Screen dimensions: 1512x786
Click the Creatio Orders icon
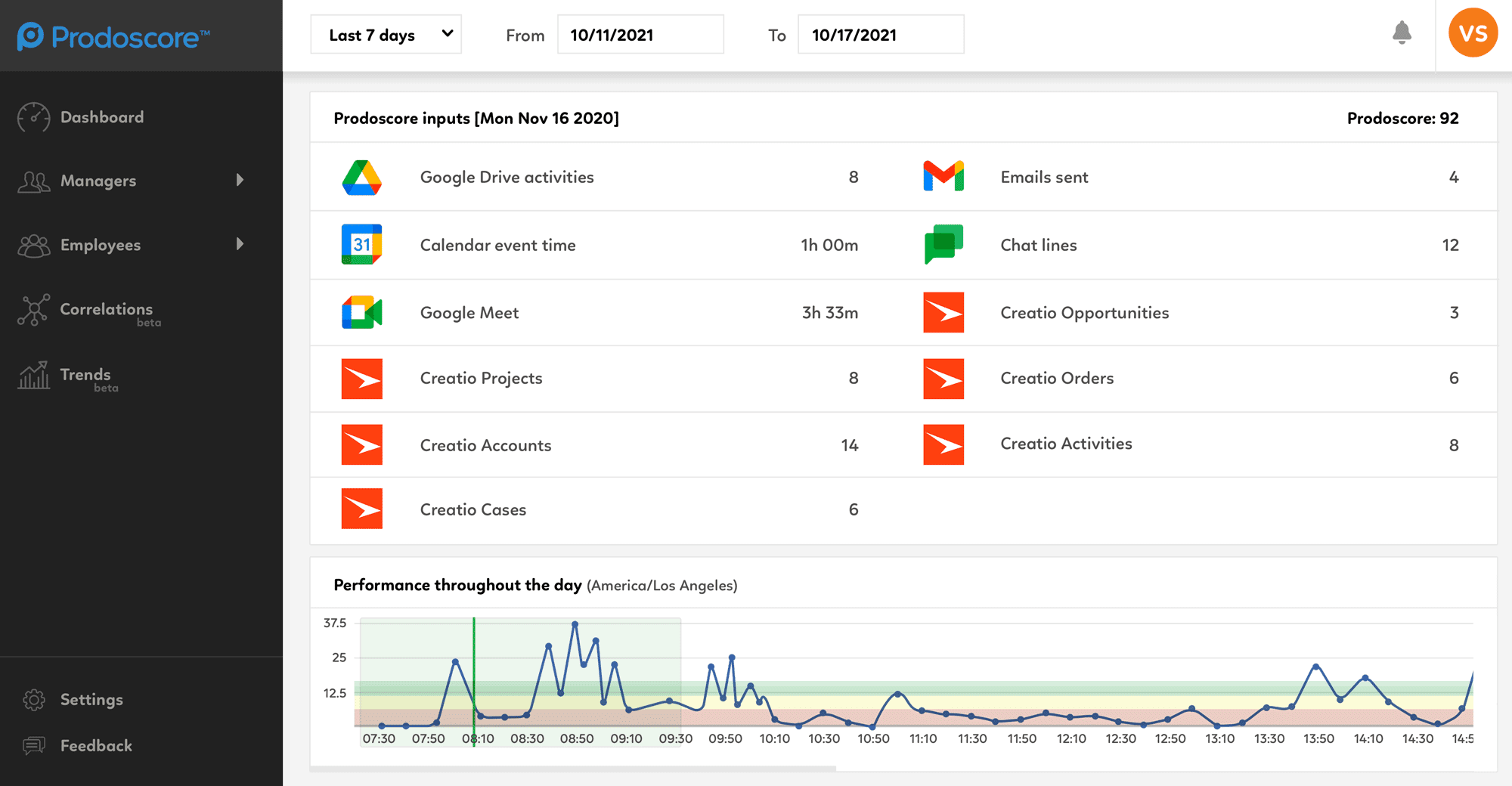tap(943, 379)
